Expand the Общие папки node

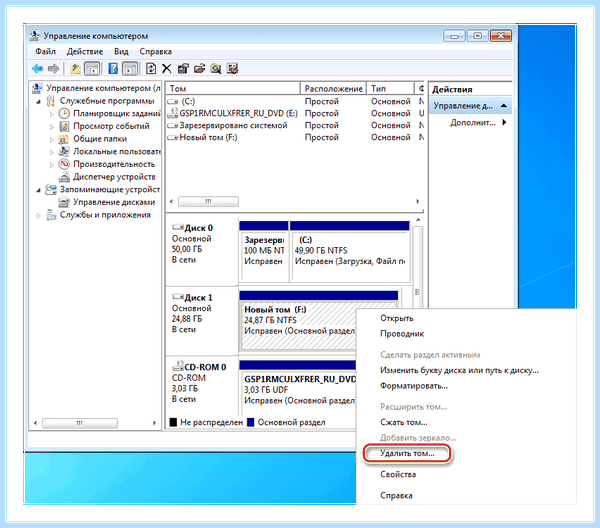(x=52, y=139)
